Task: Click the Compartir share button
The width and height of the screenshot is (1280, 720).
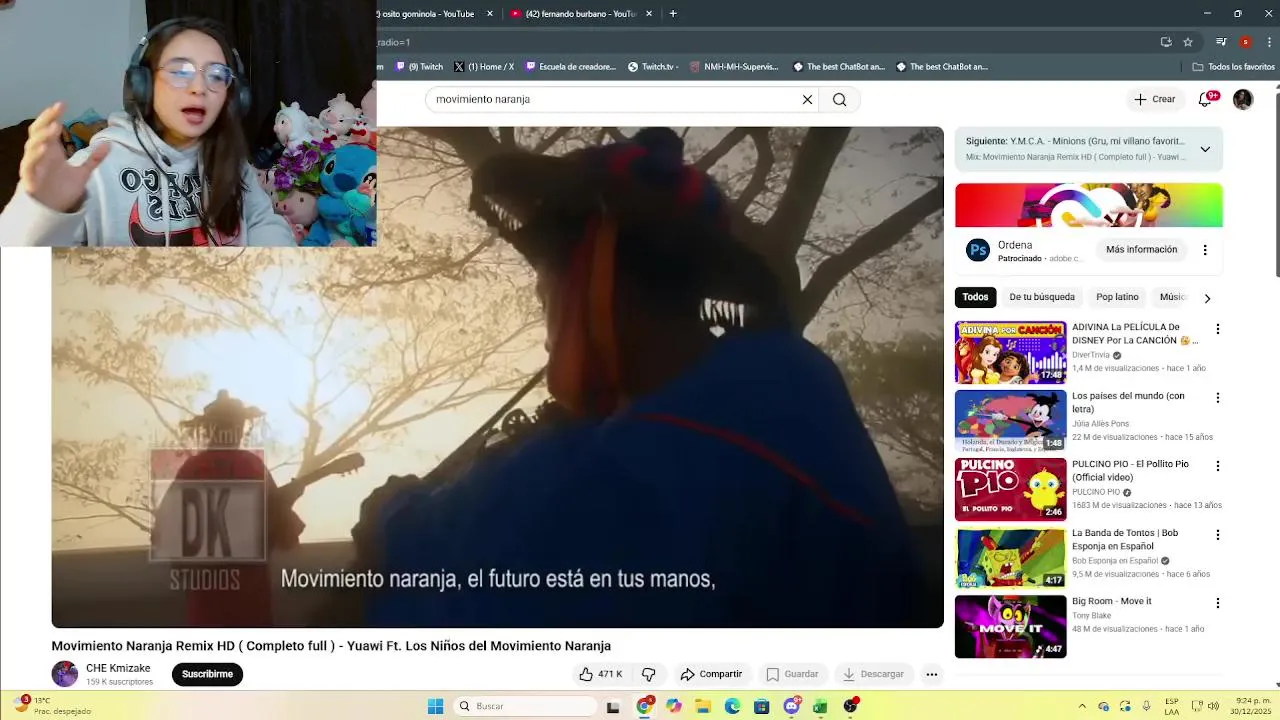Action: [x=711, y=674]
